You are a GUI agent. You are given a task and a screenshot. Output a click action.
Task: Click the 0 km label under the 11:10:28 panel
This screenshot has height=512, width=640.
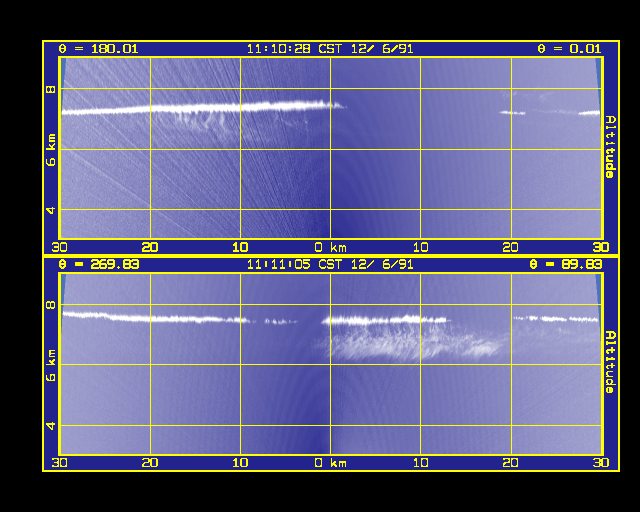click(x=331, y=247)
